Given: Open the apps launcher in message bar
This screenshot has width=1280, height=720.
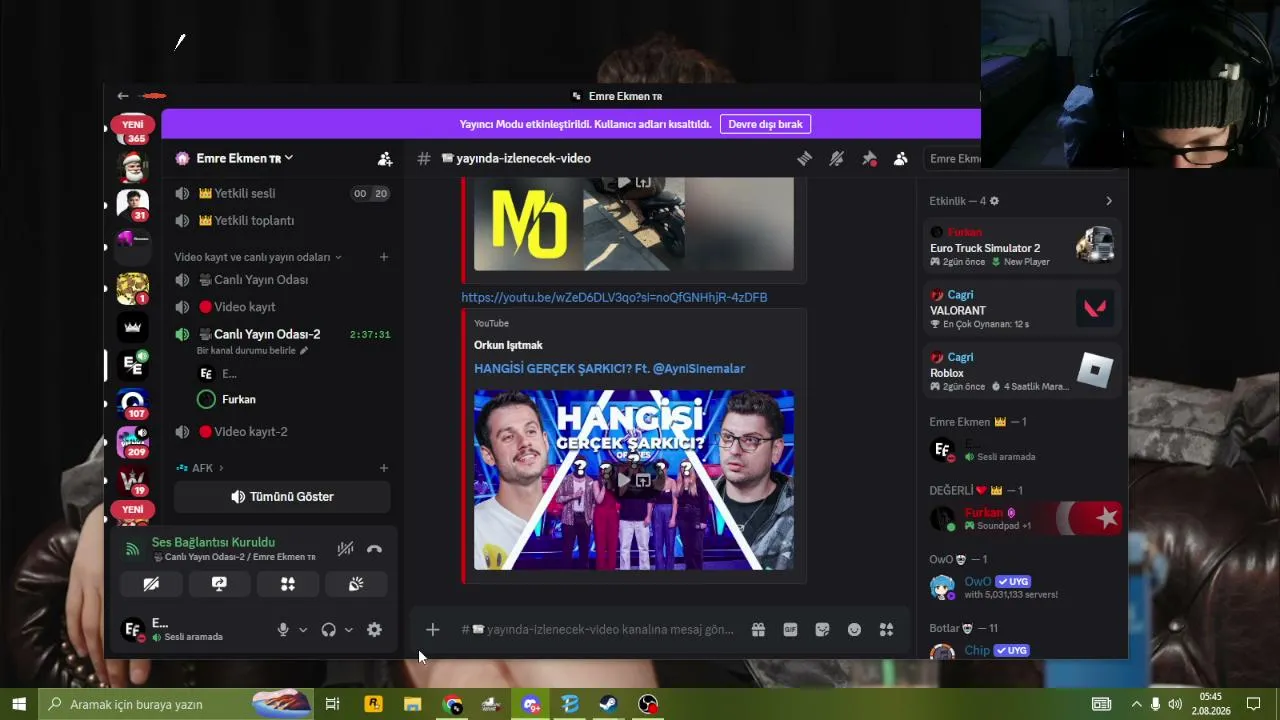Looking at the screenshot, I should click(886, 629).
